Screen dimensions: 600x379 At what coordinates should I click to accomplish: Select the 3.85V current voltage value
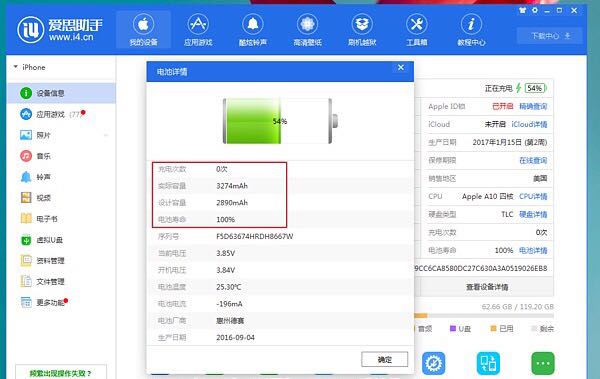click(x=225, y=253)
